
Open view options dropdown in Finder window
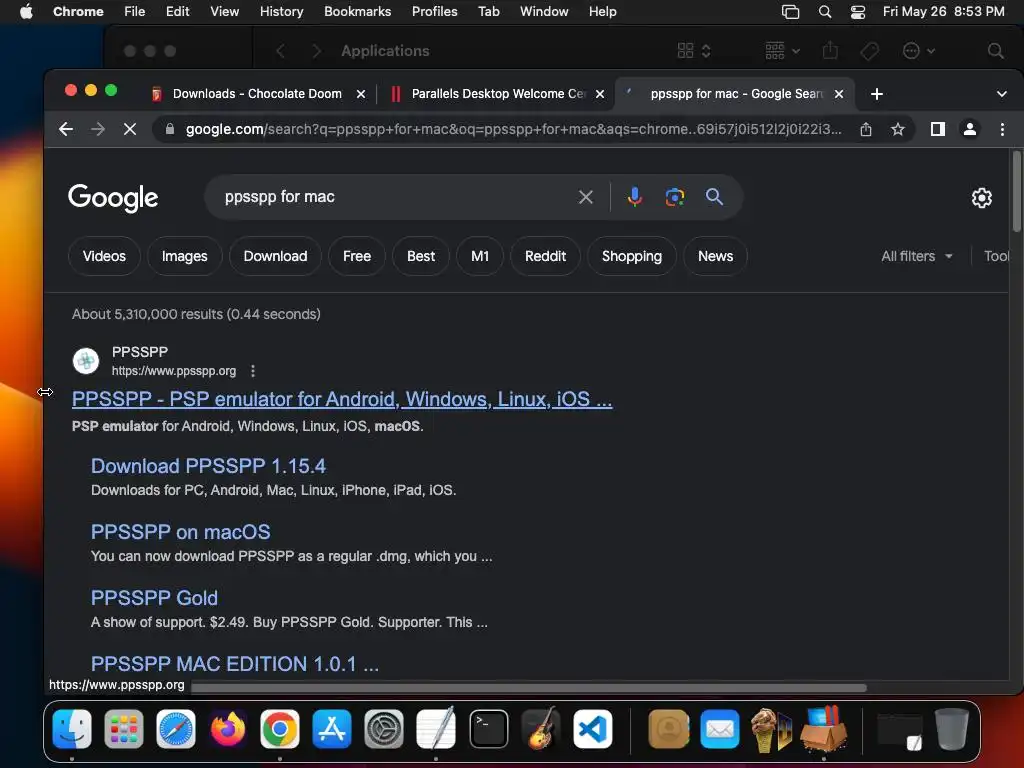(694, 50)
